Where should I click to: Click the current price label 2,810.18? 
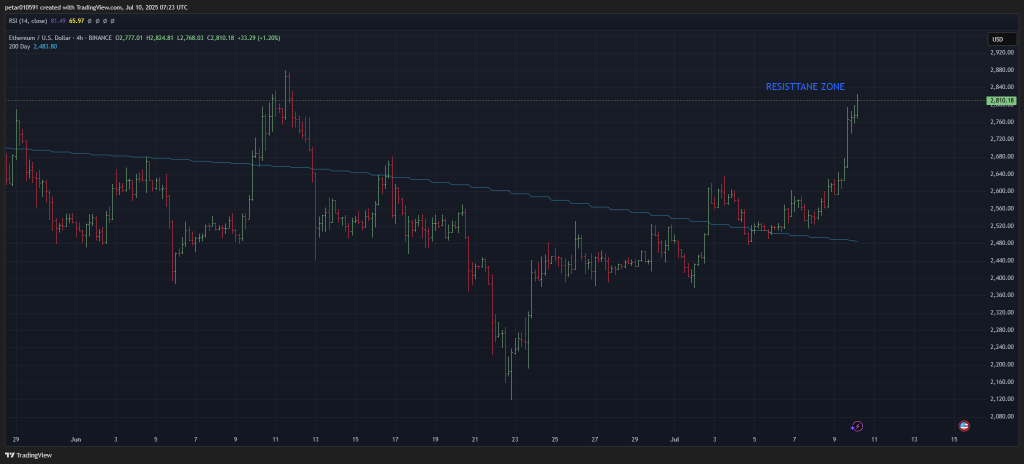1001,100
